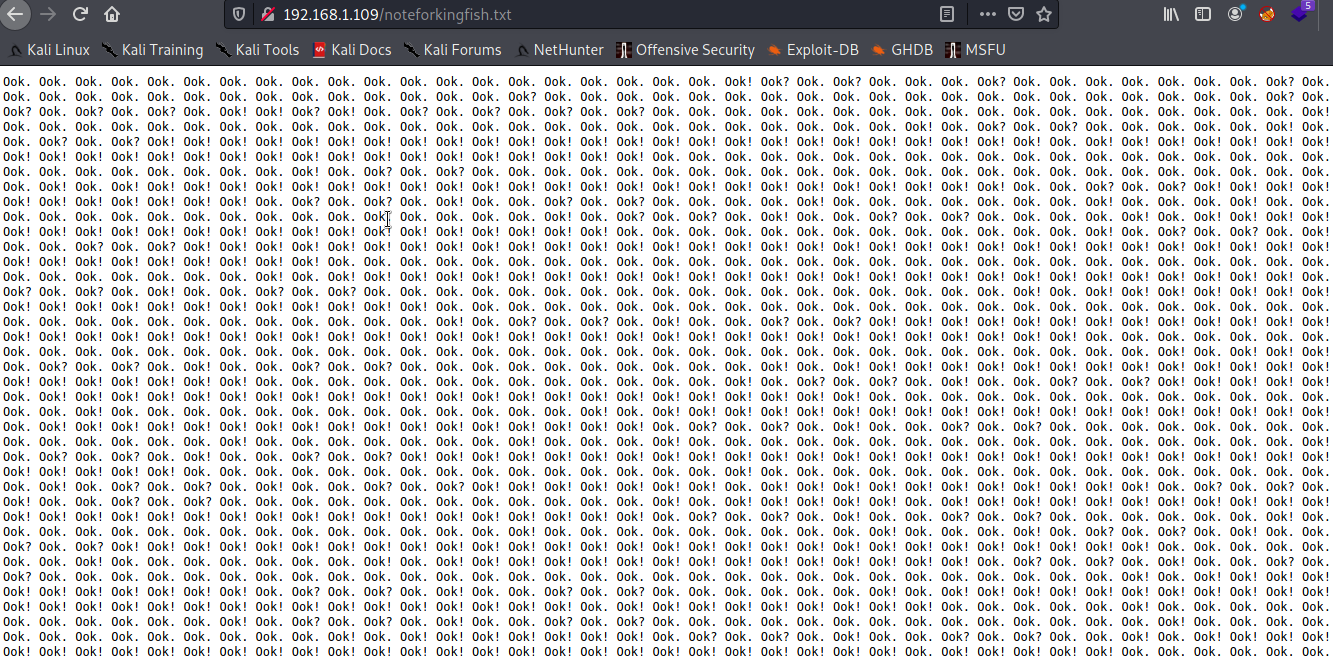Open the Kali Tools bookmark
The image size is (1333, 658).
tap(257, 50)
